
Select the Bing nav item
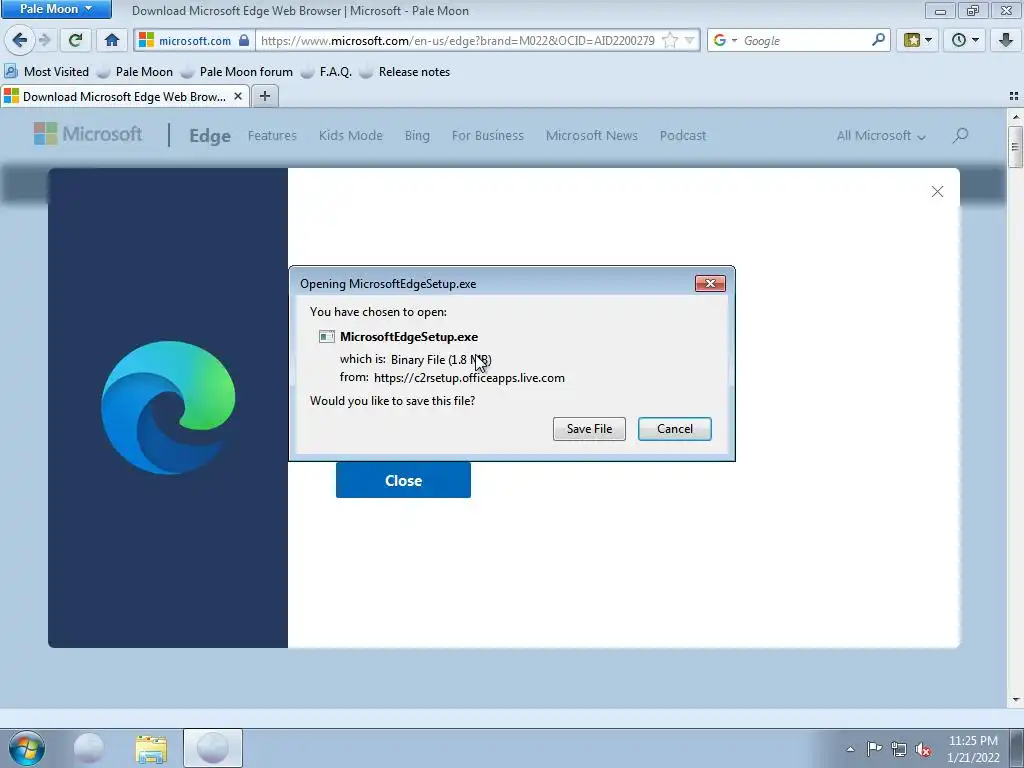pyautogui.click(x=417, y=135)
